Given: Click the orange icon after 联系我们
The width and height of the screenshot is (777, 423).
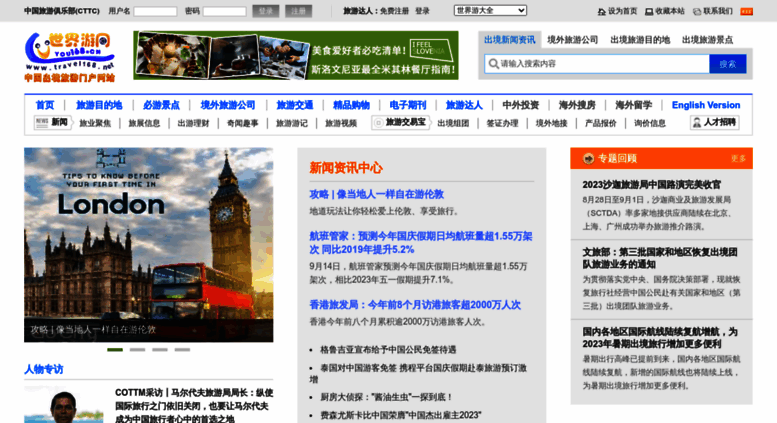Looking at the screenshot, I should [746, 11].
